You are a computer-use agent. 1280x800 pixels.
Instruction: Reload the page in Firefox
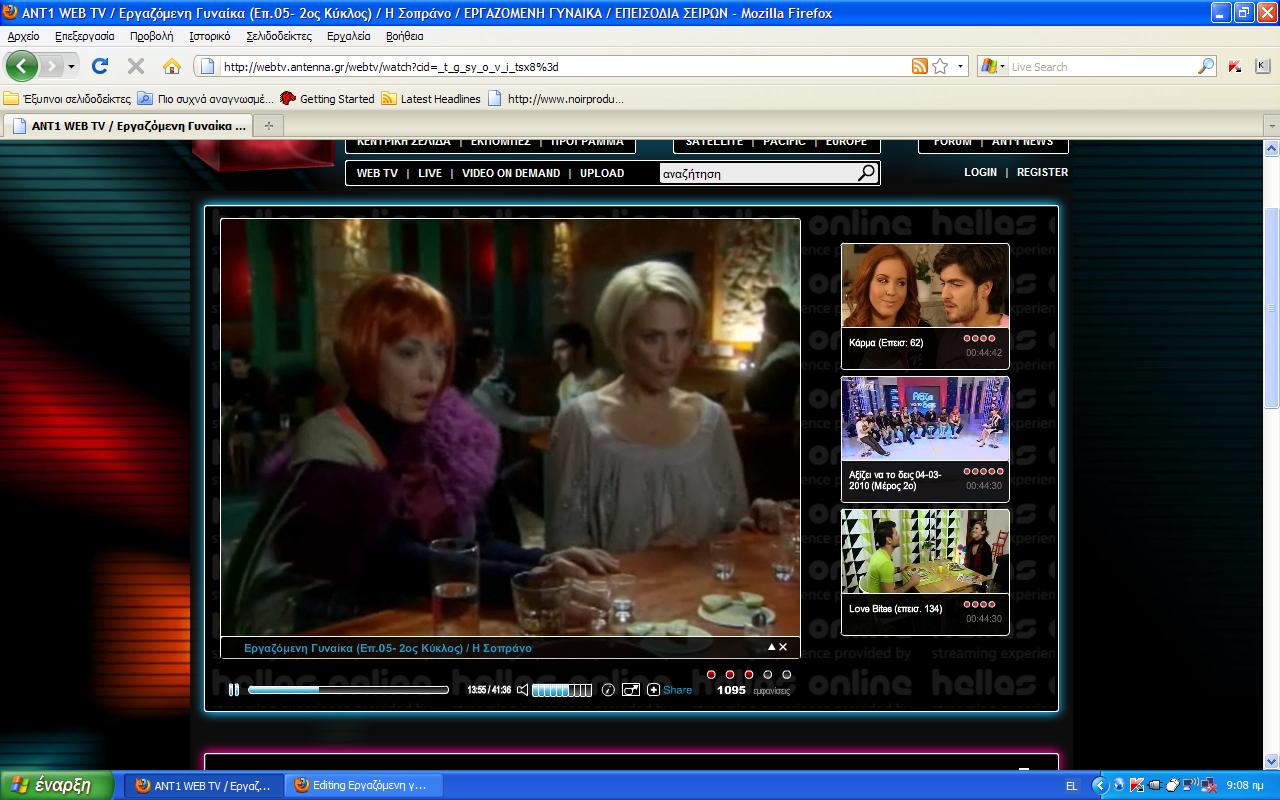pos(100,66)
